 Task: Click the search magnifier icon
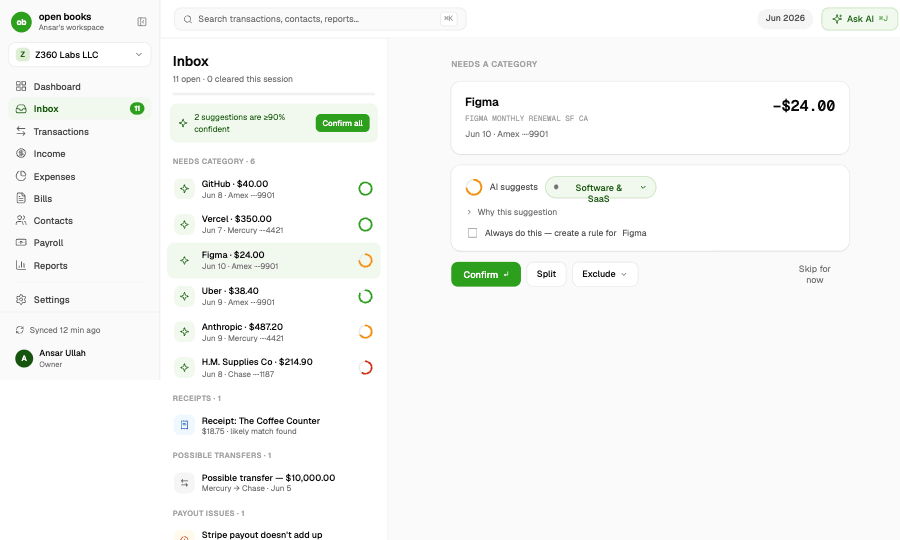[x=188, y=19]
